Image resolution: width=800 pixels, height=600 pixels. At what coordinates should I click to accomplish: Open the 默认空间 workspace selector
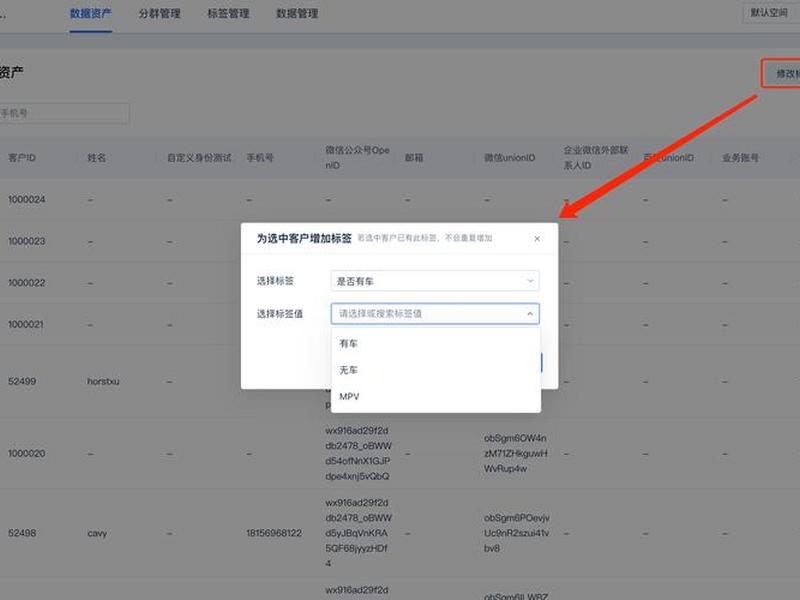770,13
